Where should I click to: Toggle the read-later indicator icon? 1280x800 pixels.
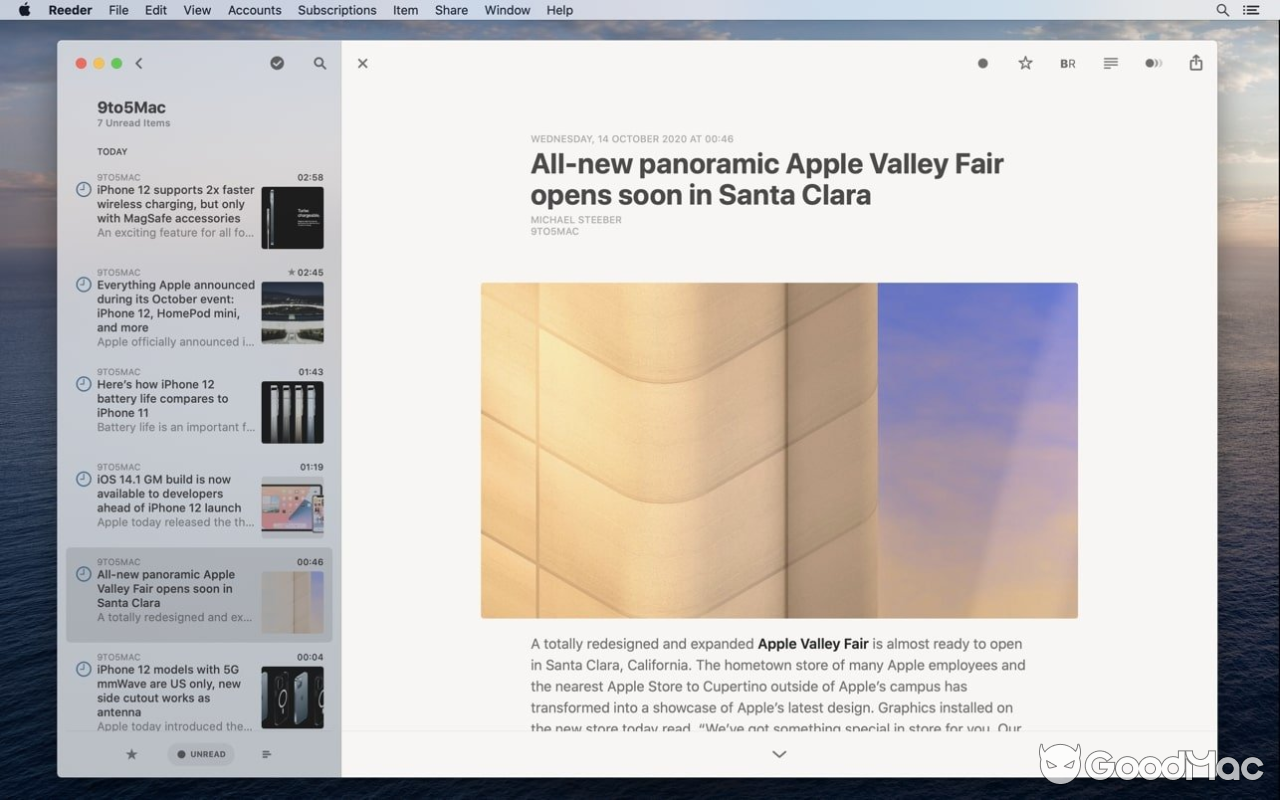(1153, 63)
